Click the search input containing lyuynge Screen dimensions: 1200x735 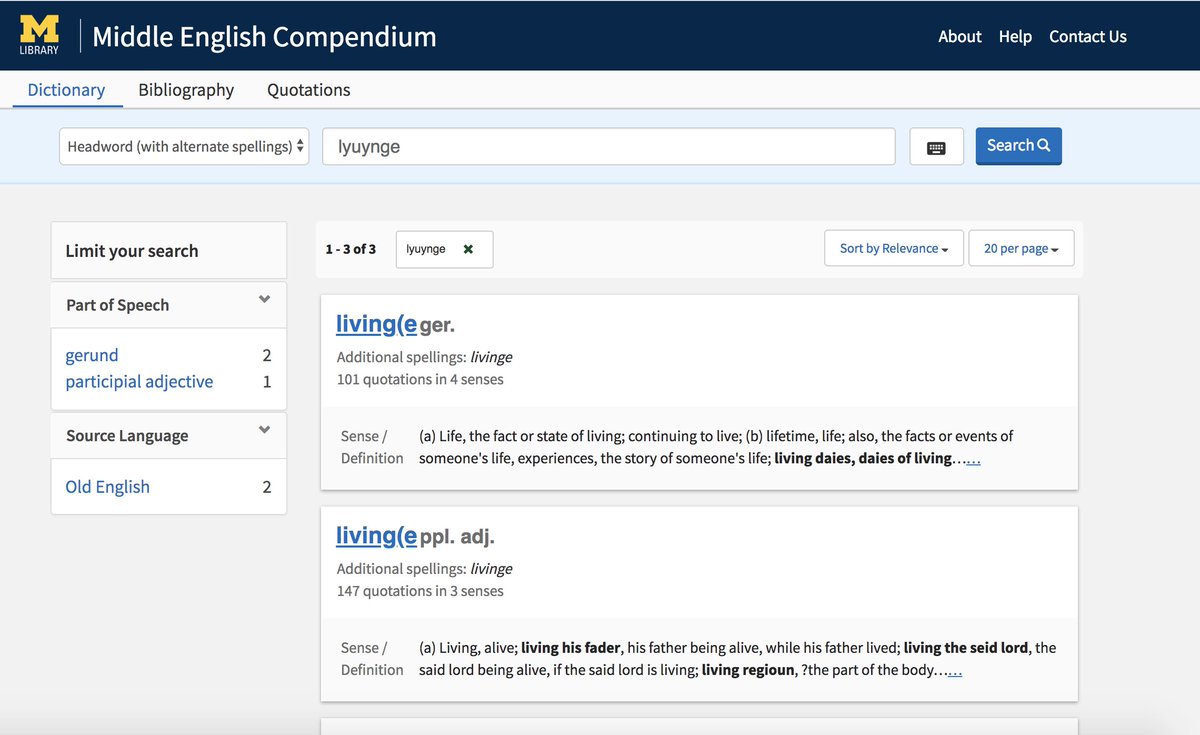pyautogui.click(x=608, y=146)
